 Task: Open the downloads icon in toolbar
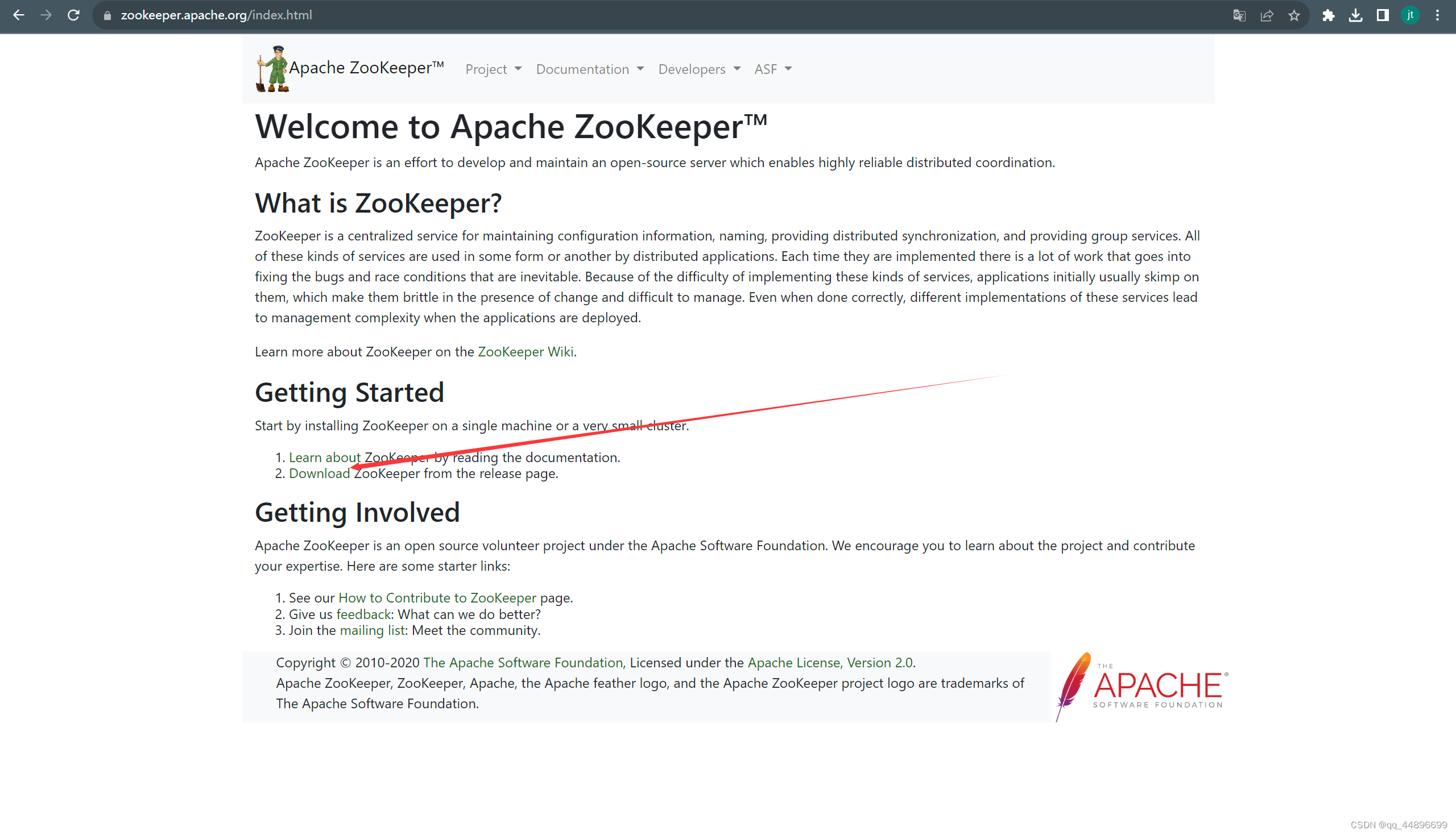point(1355,15)
